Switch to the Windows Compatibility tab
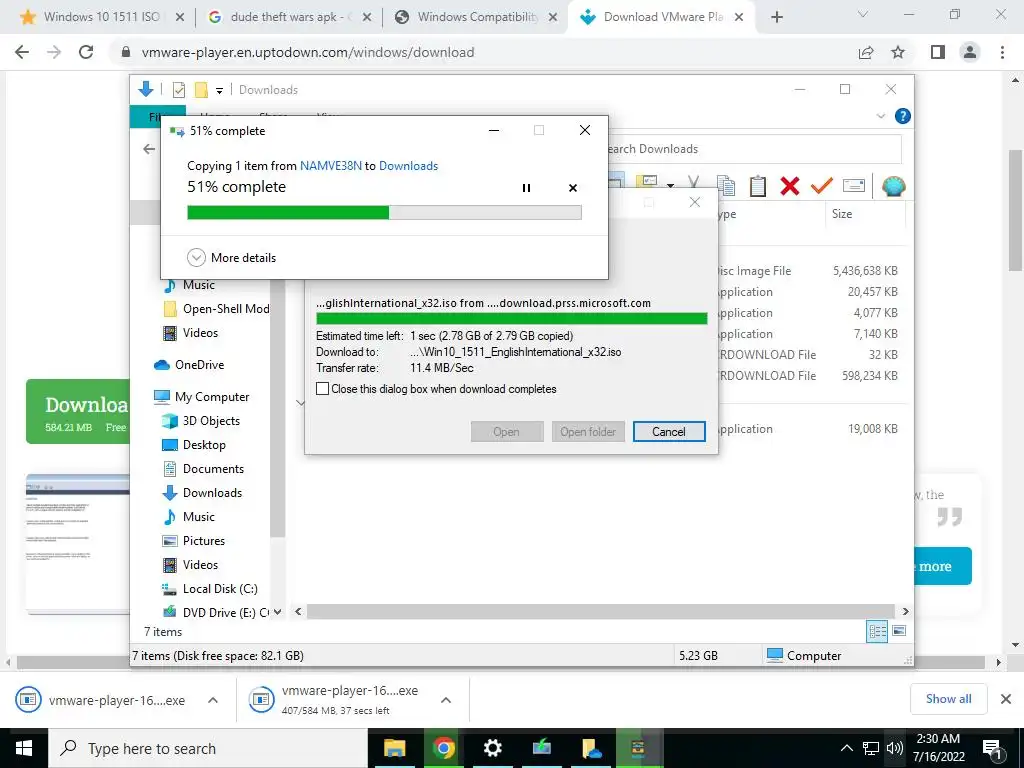The height and width of the screenshot is (768, 1024). 475,17
